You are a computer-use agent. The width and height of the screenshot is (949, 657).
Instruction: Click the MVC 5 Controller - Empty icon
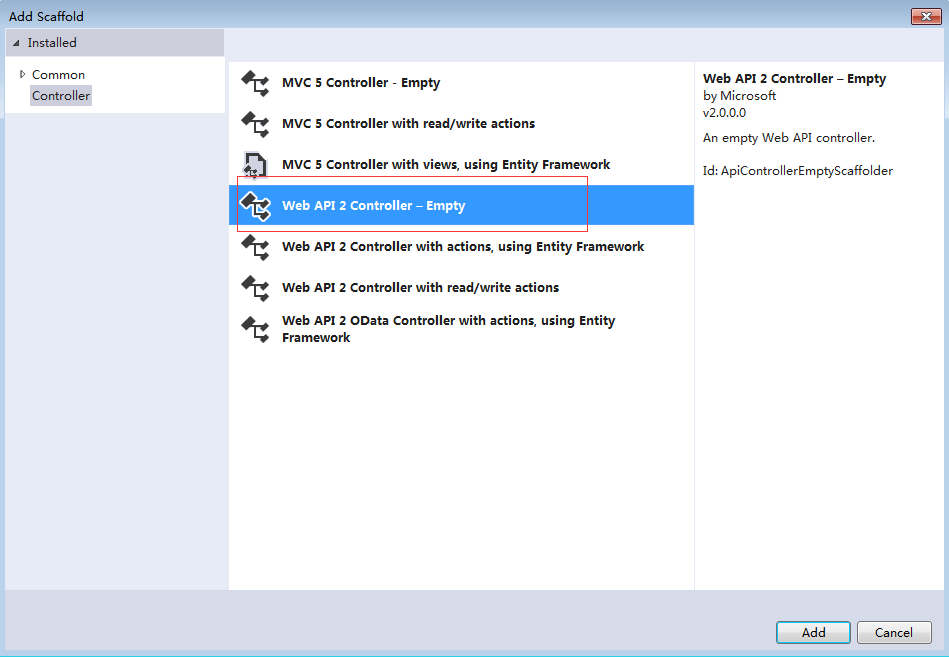pos(255,83)
